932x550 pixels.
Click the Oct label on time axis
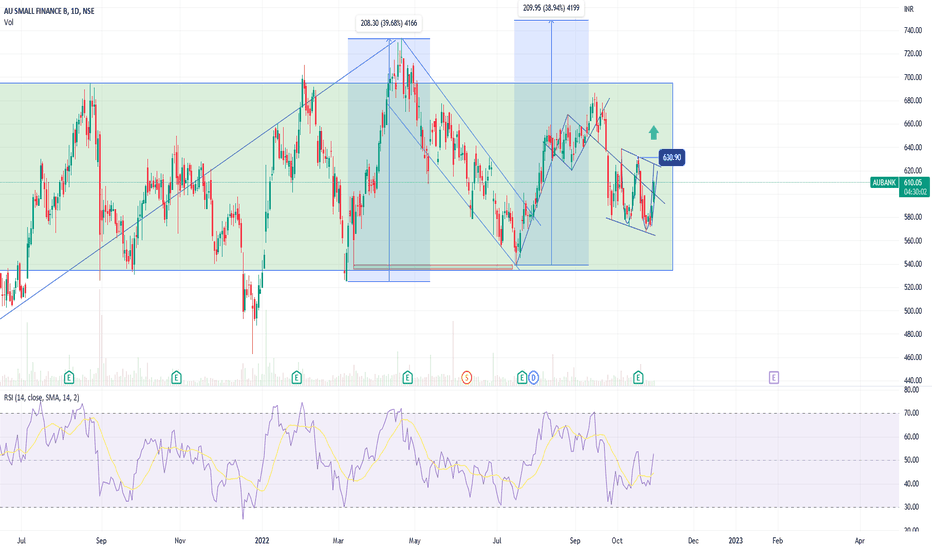pos(617,540)
